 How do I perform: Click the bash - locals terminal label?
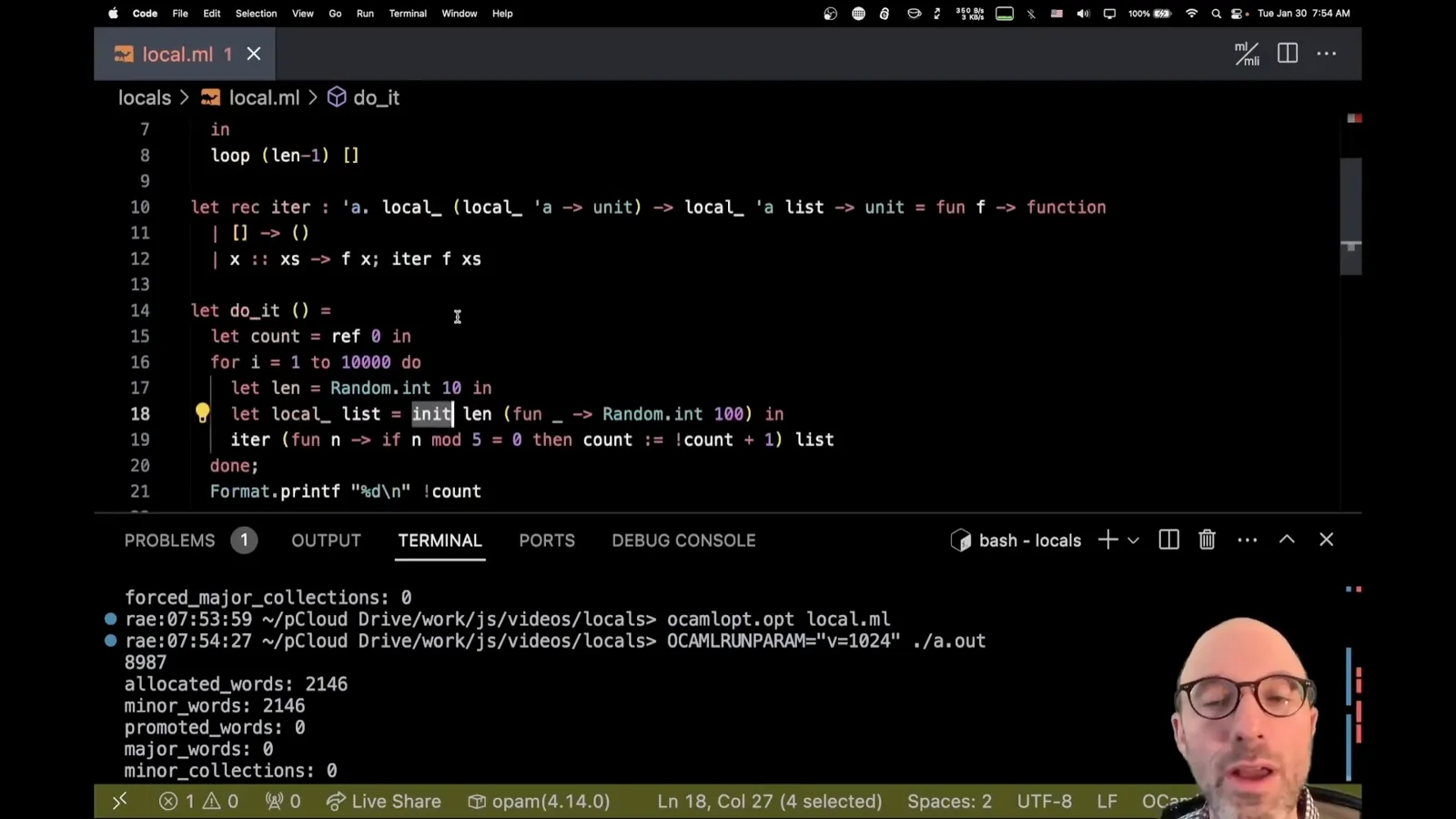coord(1016,541)
